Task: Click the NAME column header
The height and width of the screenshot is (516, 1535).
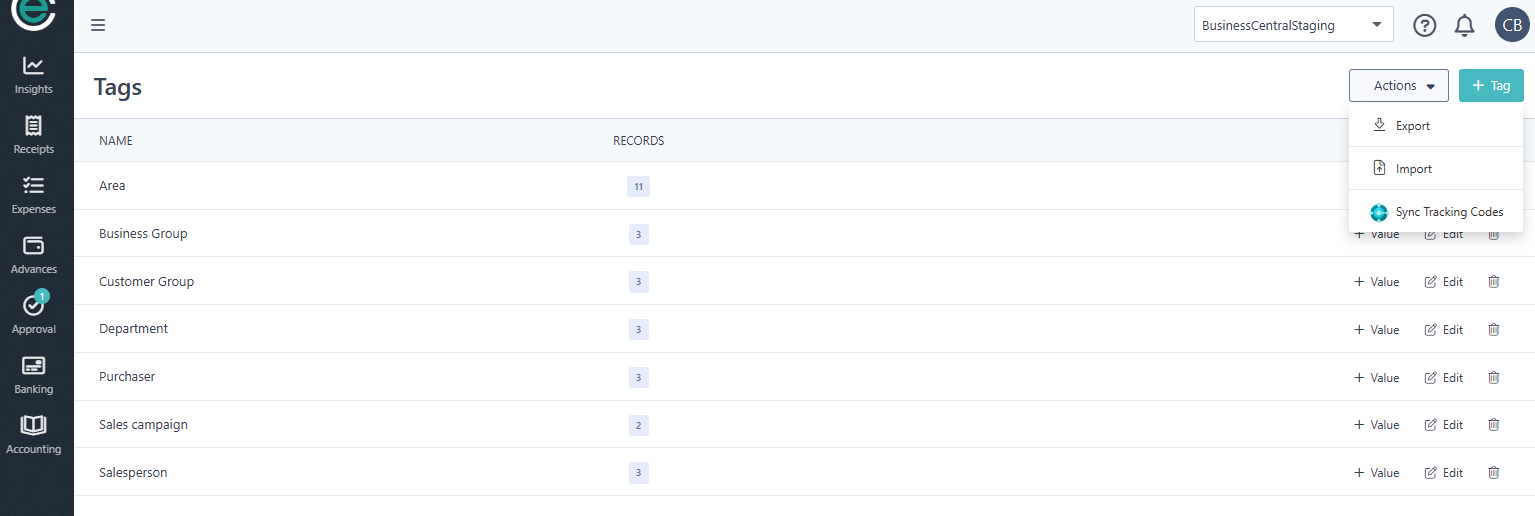Action: [x=116, y=141]
